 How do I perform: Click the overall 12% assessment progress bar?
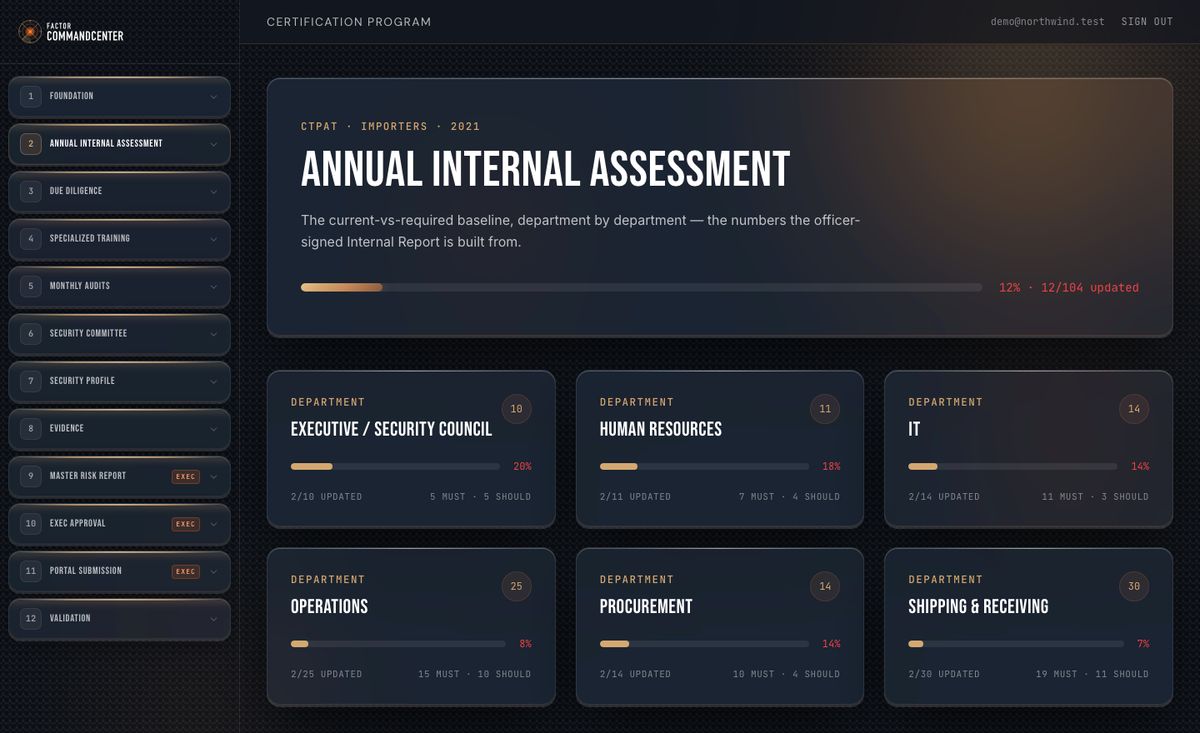point(641,288)
